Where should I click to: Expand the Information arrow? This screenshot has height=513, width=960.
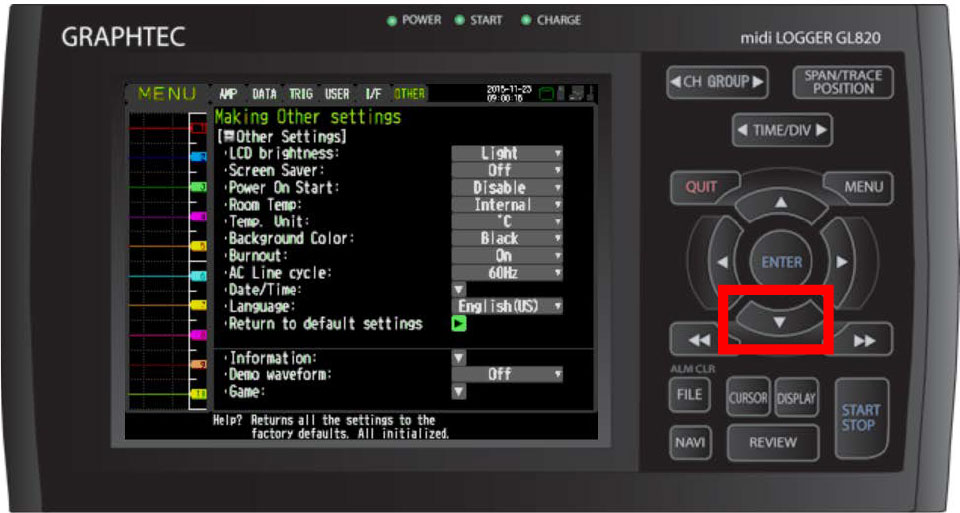click(x=459, y=358)
